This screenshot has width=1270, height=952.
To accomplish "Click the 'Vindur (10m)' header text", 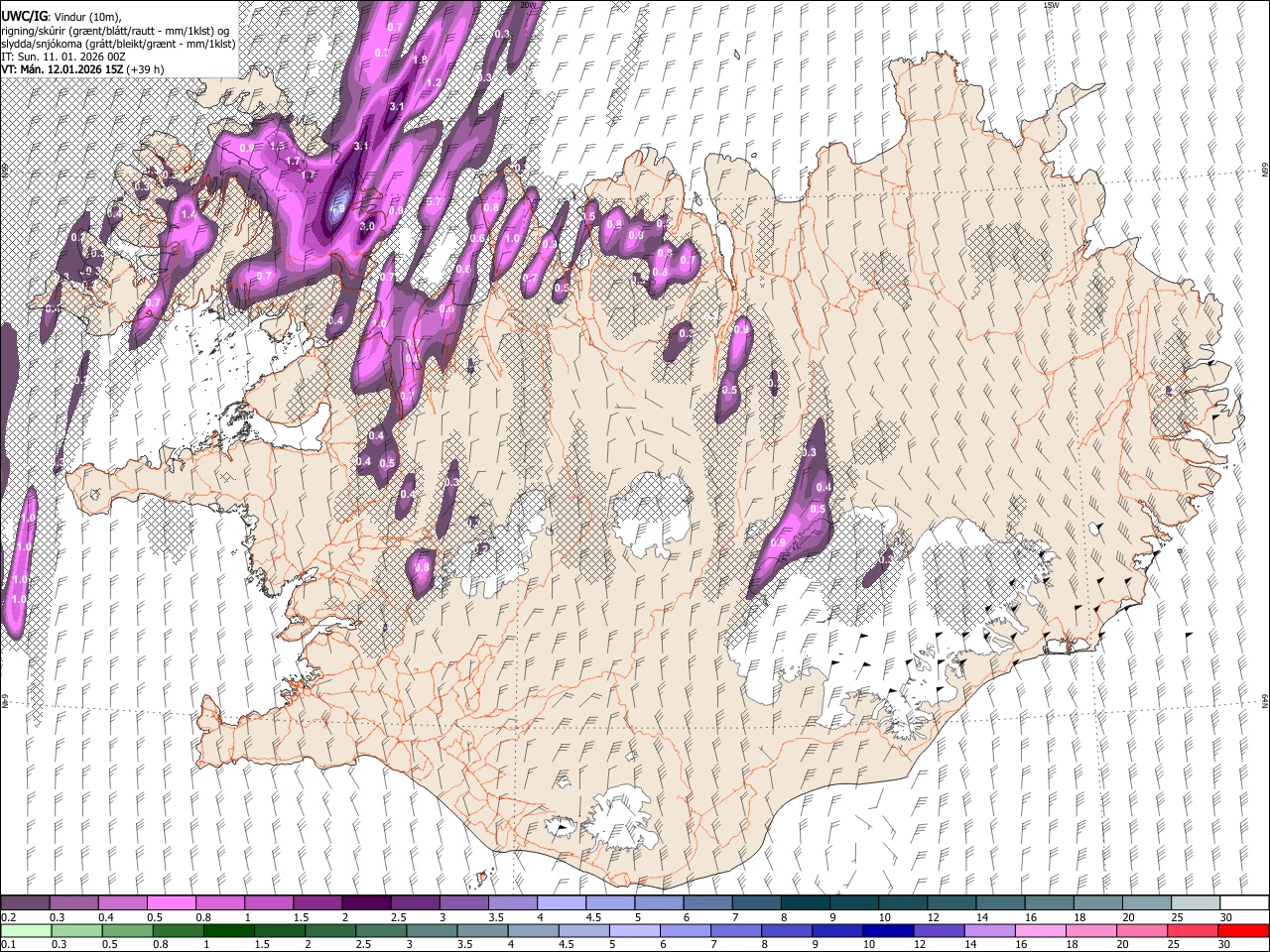I will click(x=85, y=17).
